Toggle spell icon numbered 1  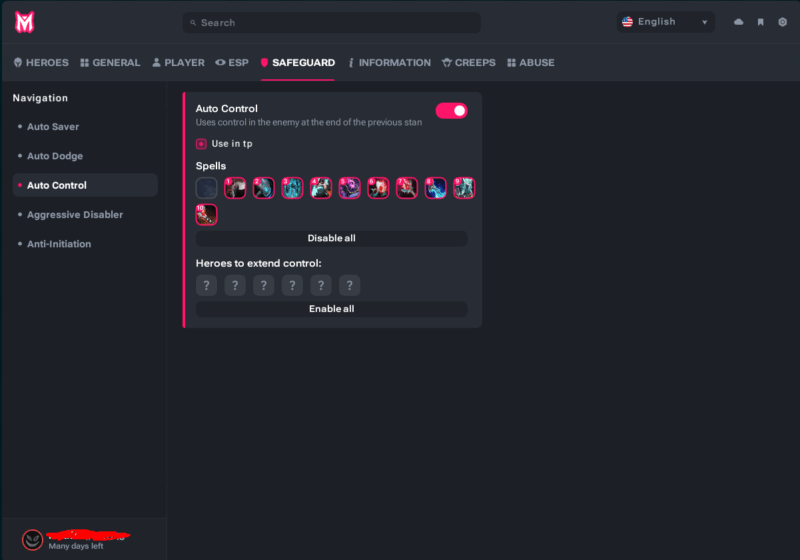[235, 188]
